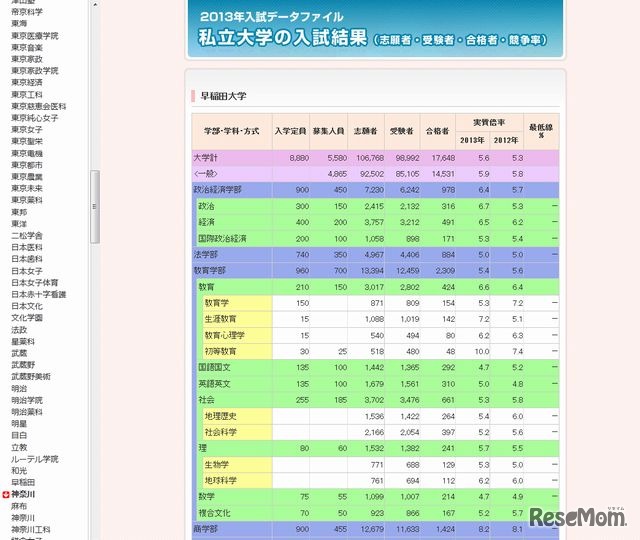Open the 日本歯科 entry
640x540 pixels.
pyautogui.click(x=27, y=259)
